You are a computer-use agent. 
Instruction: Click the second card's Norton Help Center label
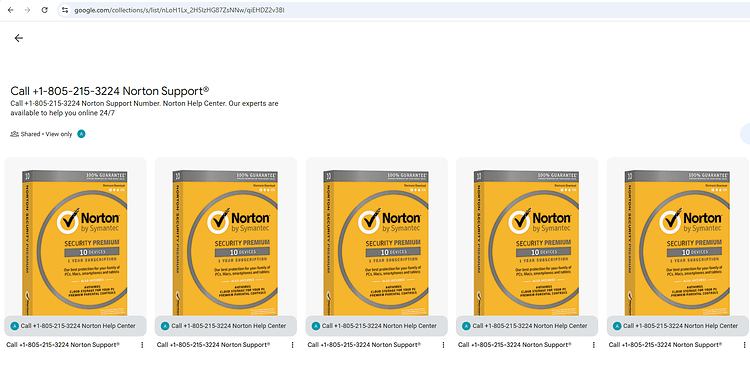(x=229, y=326)
